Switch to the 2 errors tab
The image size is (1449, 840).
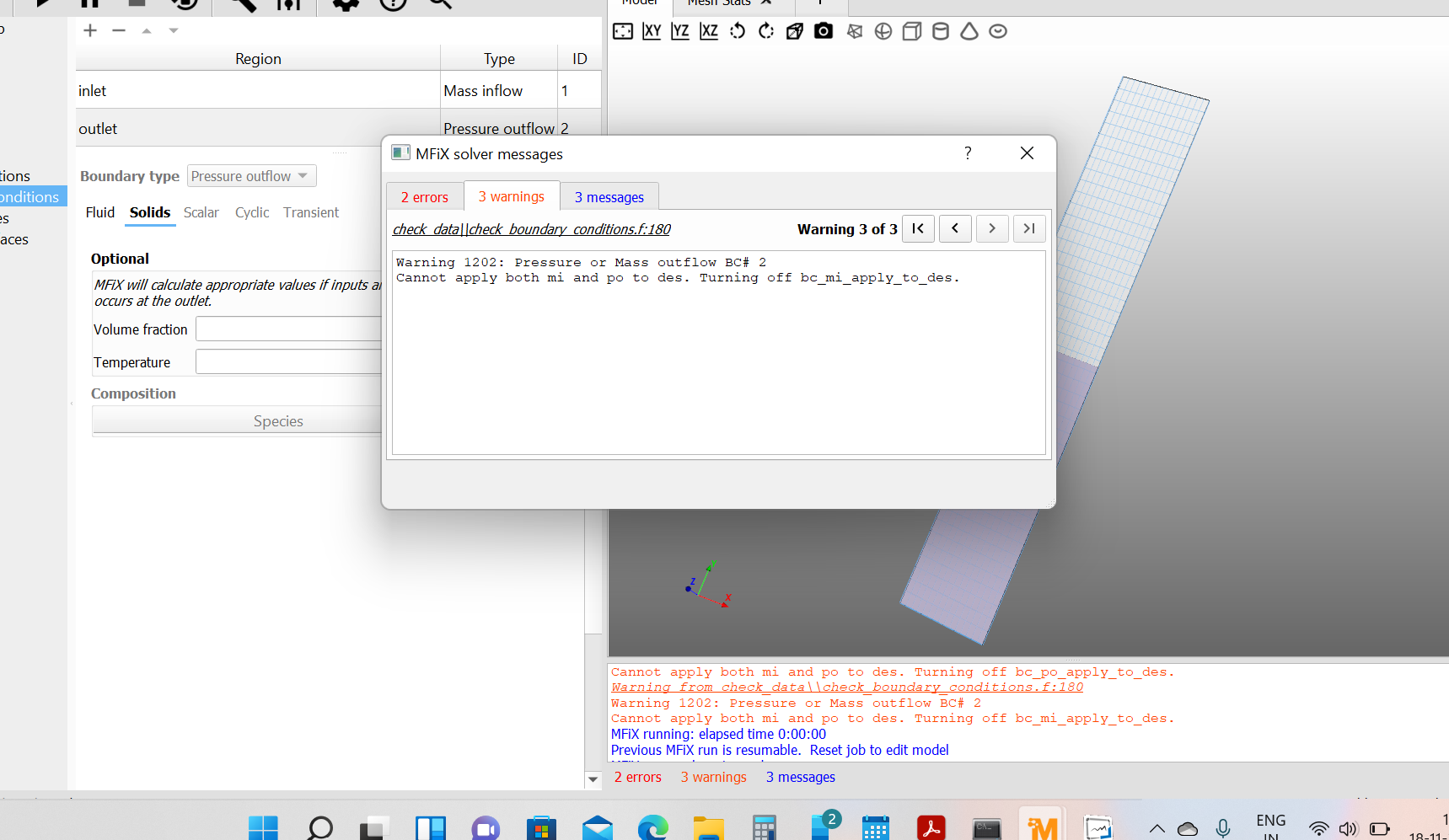(x=425, y=197)
